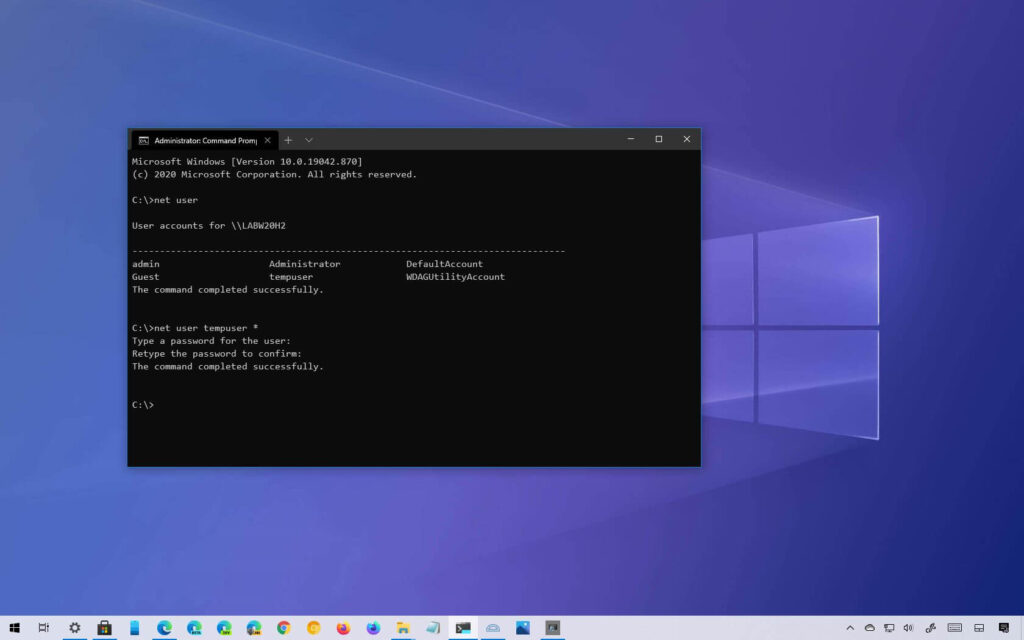The image size is (1024, 640).
Task: Open the new tab profile dropdown
Action: coord(309,140)
